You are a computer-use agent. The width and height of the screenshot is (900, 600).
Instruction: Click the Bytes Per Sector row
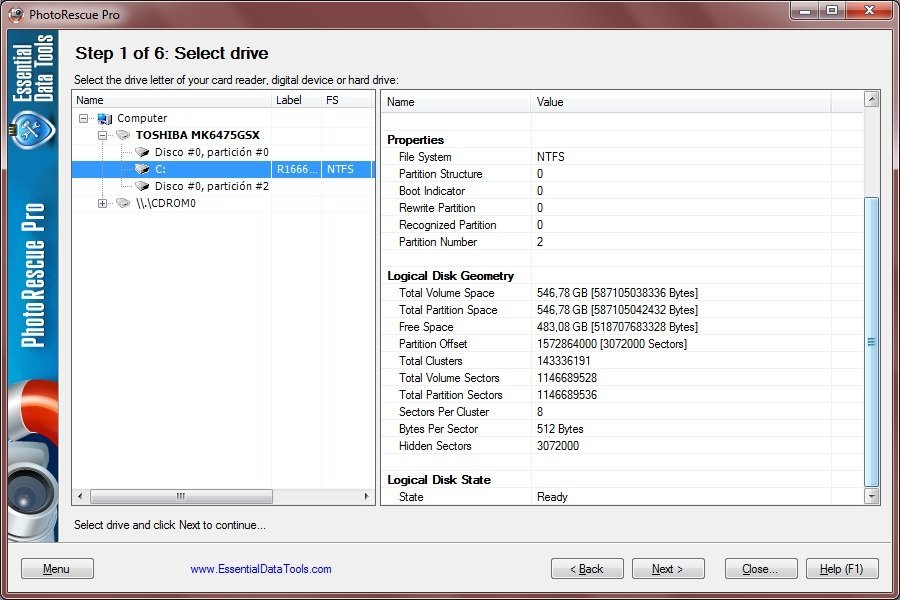click(x=622, y=429)
